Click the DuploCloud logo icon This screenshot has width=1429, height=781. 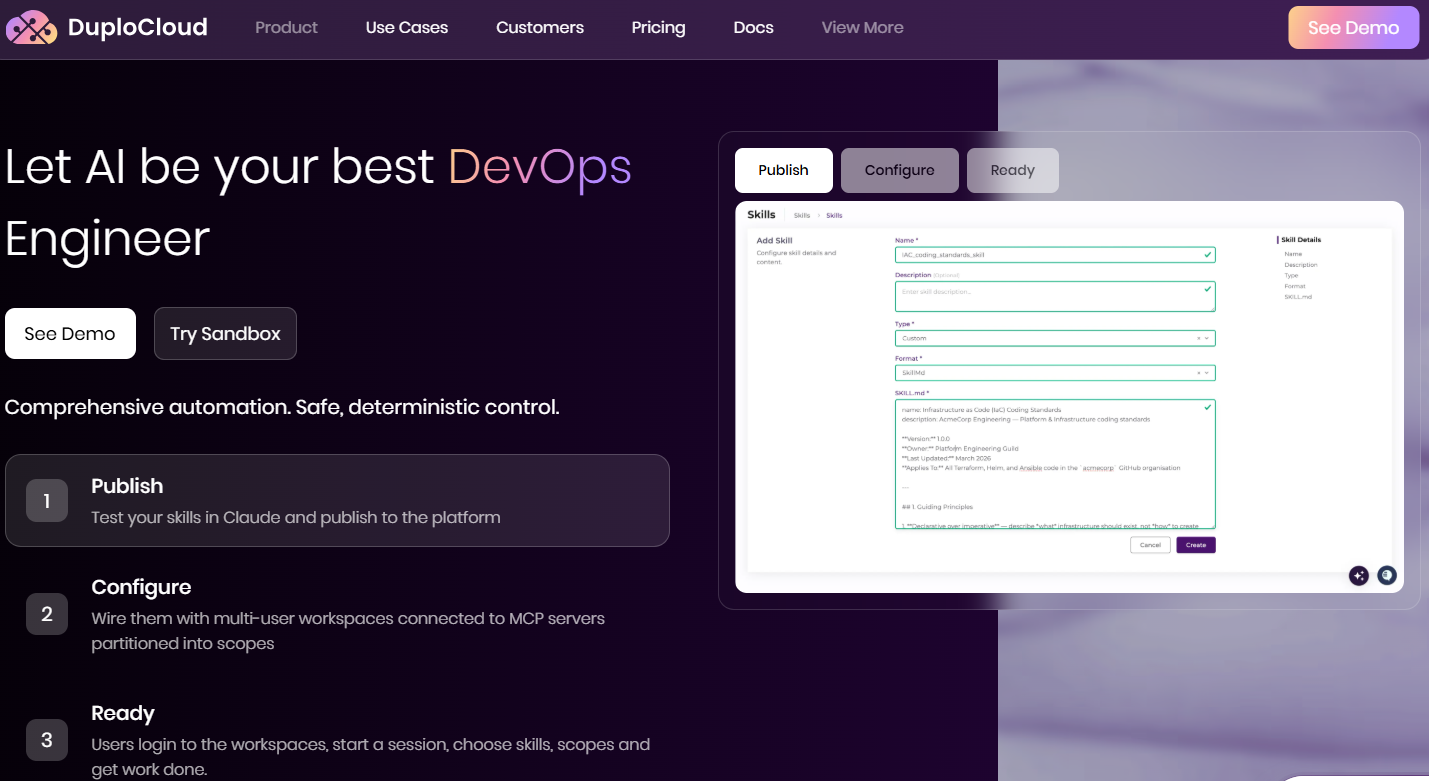pos(31,28)
